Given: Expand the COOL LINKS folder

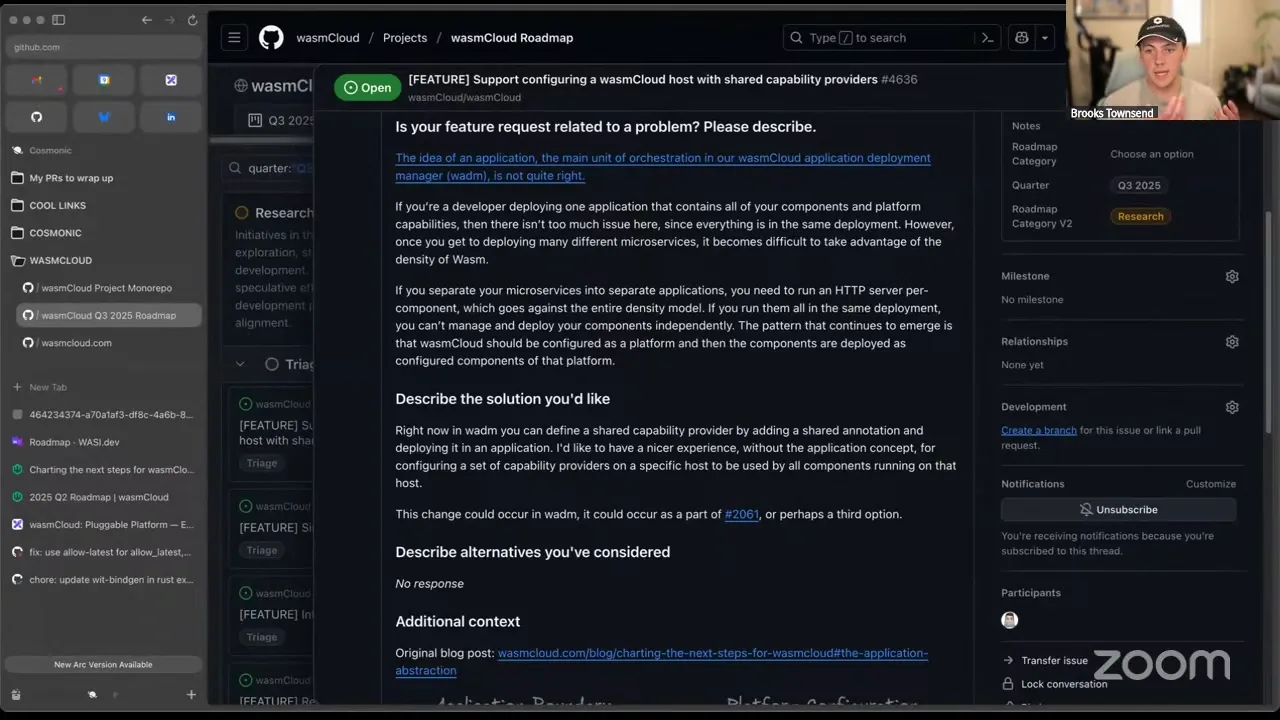Looking at the screenshot, I should (x=104, y=205).
